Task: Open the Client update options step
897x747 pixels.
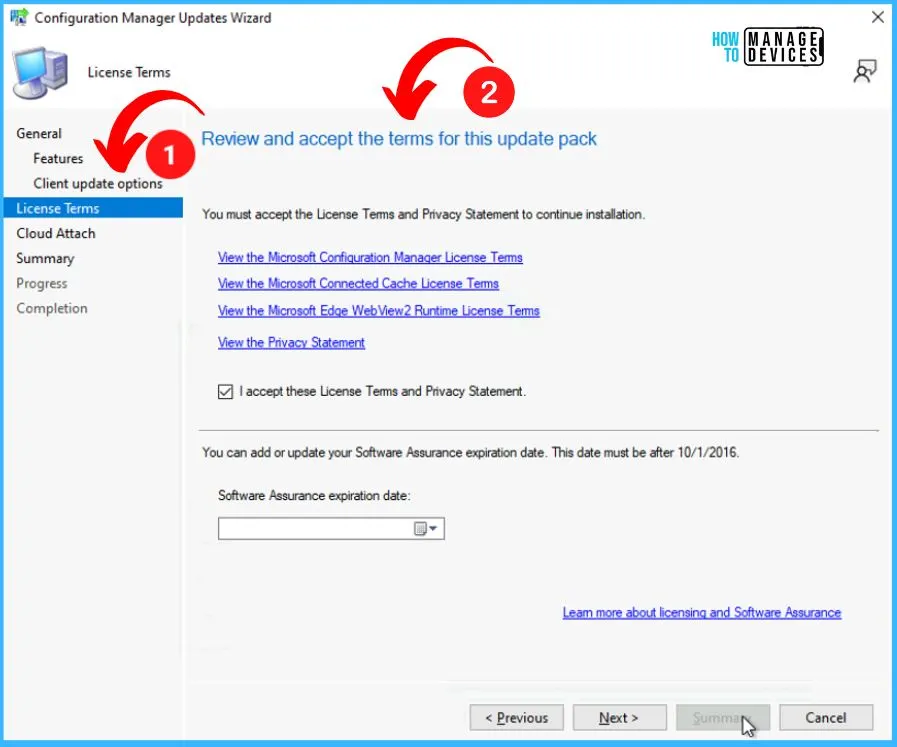Action: pyautogui.click(x=98, y=184)
